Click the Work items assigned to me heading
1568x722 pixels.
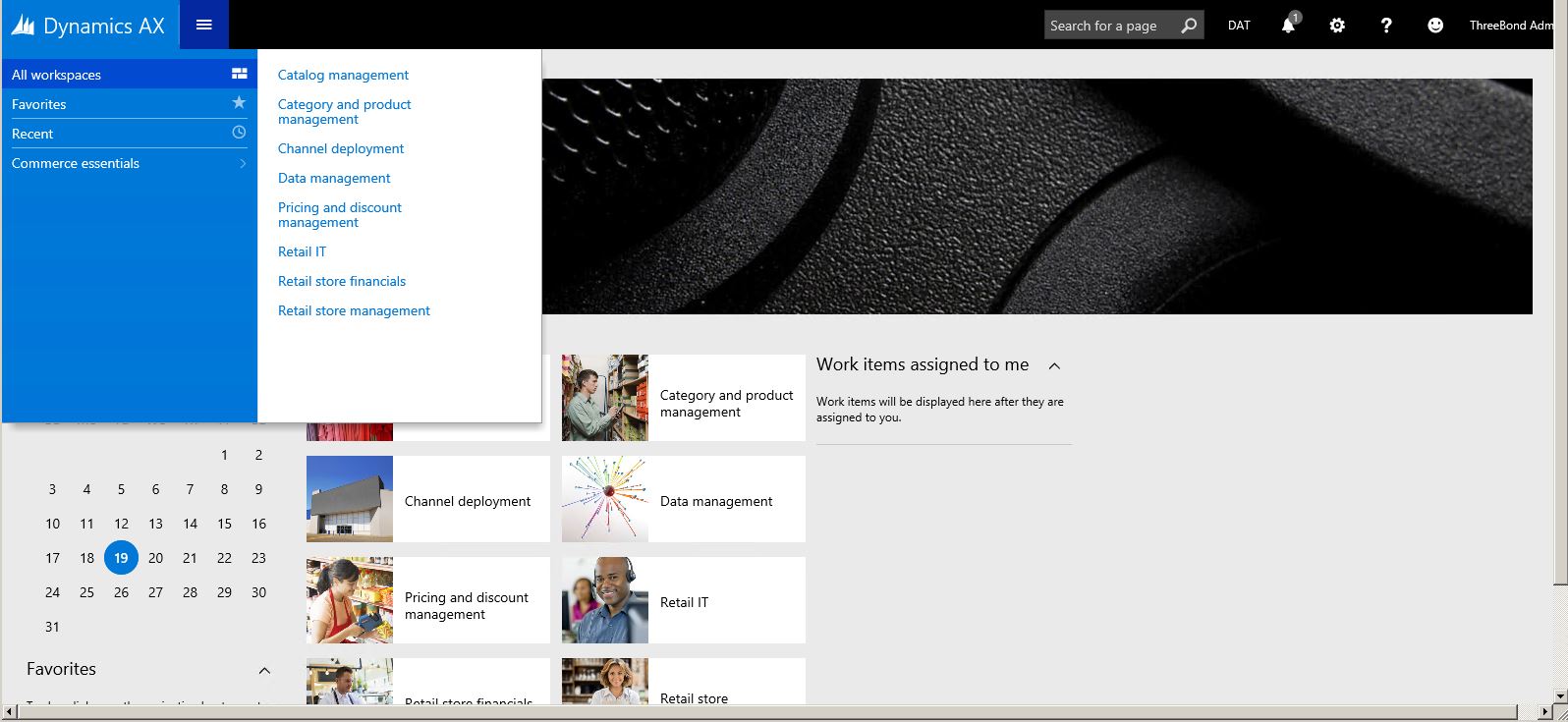pyautogui.click(x=923, y=364)
